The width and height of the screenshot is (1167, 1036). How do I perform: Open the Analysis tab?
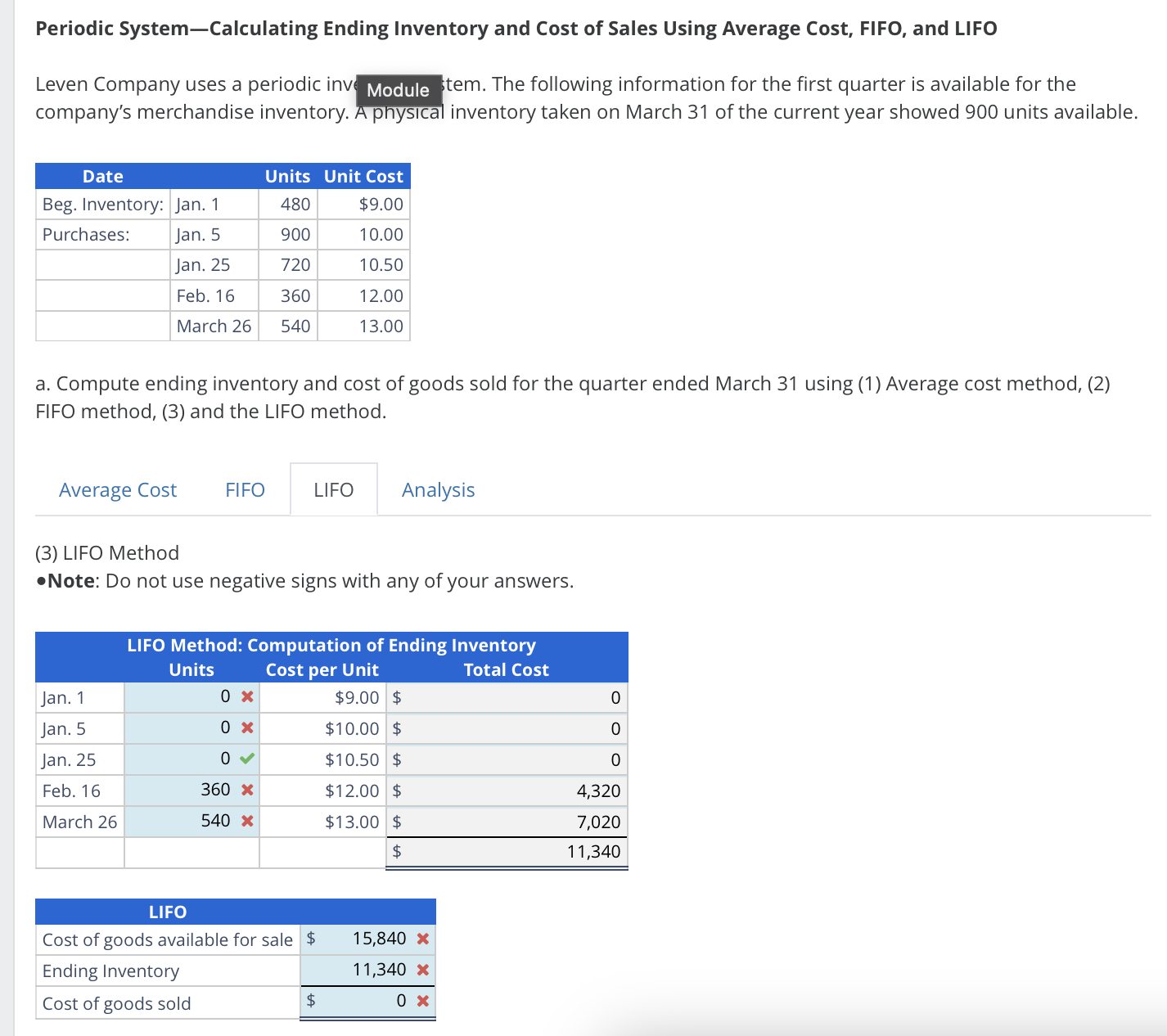438,489
